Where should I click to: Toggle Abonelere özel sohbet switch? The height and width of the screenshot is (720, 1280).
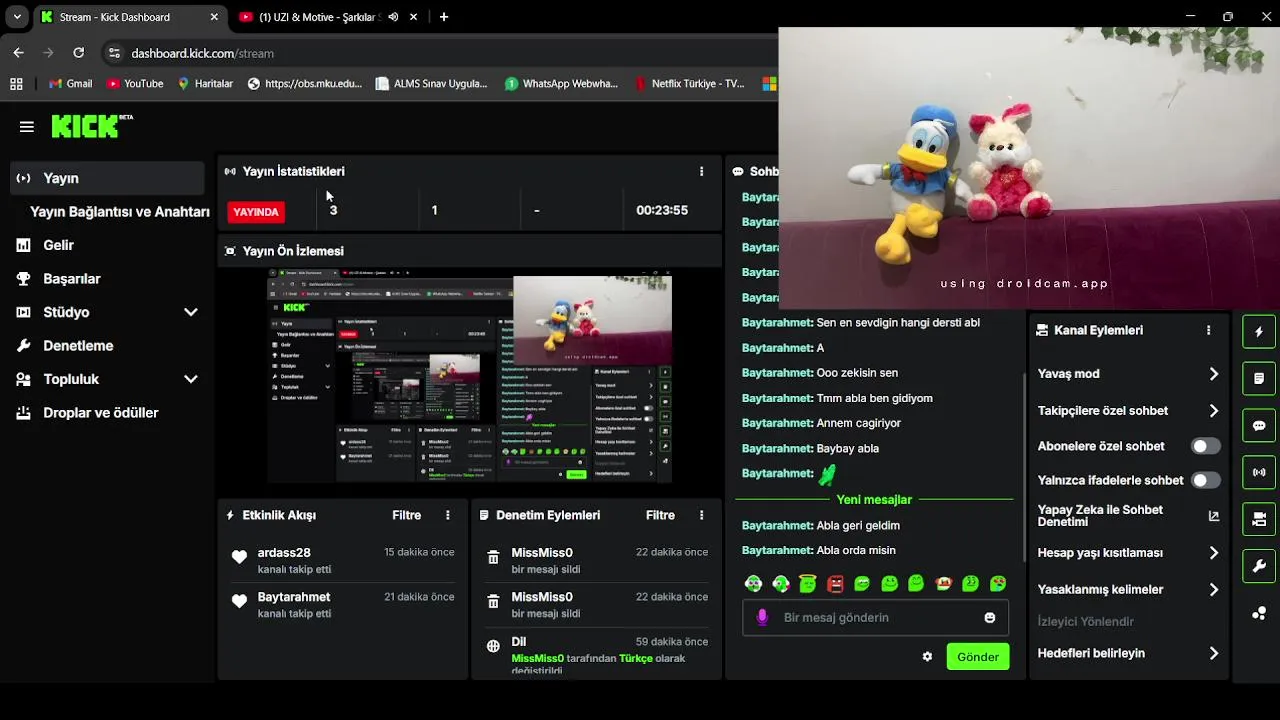point(1206,446)
